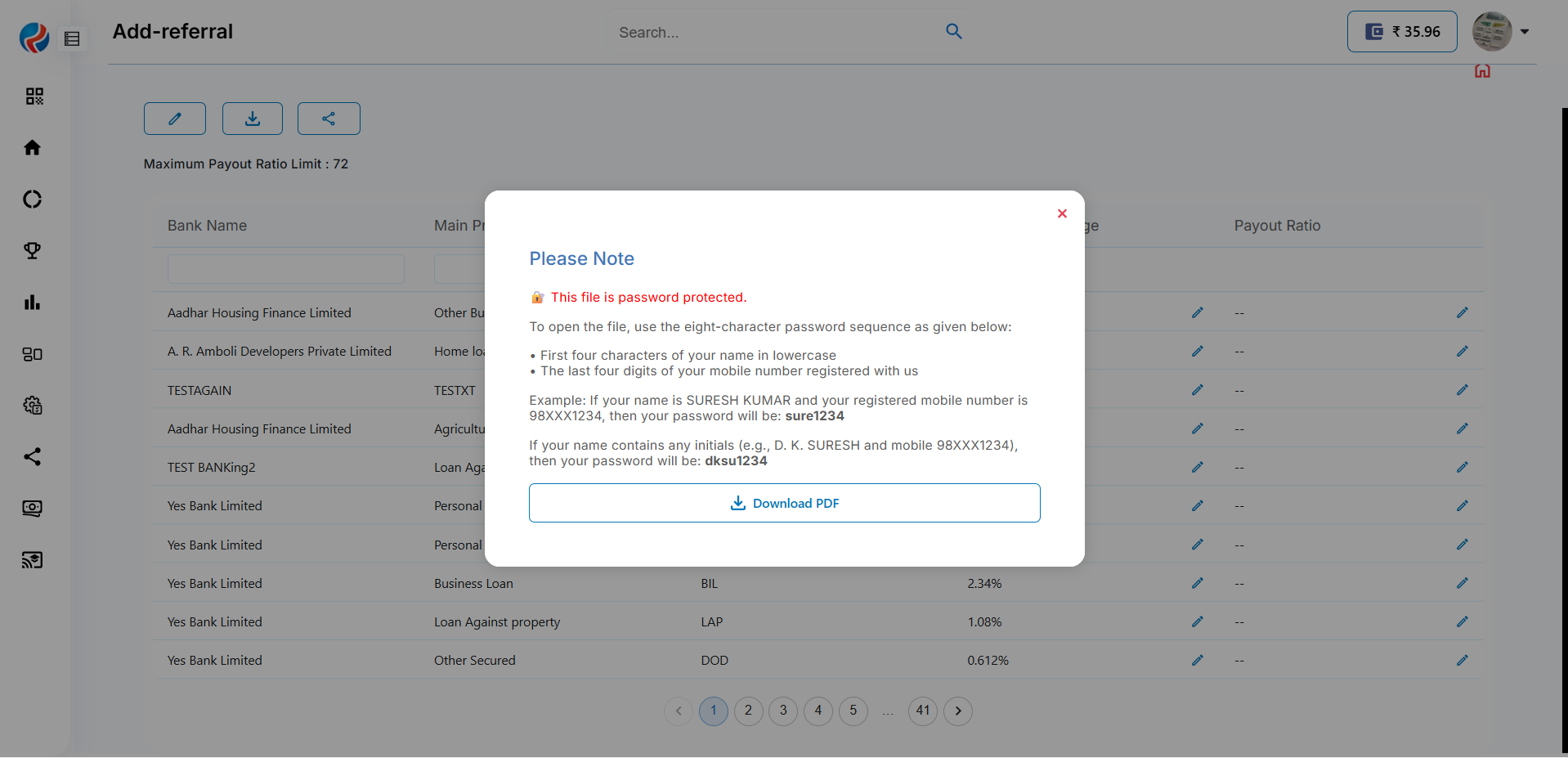Viewport: 1568px width, 758px height.
Task: Expand the profile dropdown arrow
Action: click(x=1525, y=32)
